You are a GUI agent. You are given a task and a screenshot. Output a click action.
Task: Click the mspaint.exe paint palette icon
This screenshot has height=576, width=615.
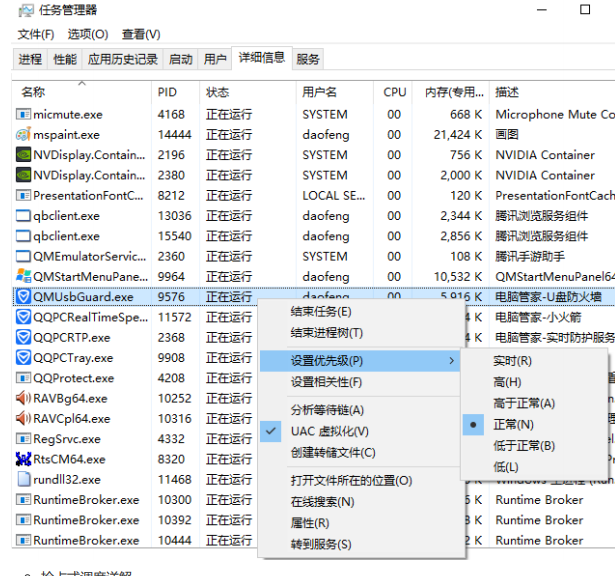click(23, 134)
